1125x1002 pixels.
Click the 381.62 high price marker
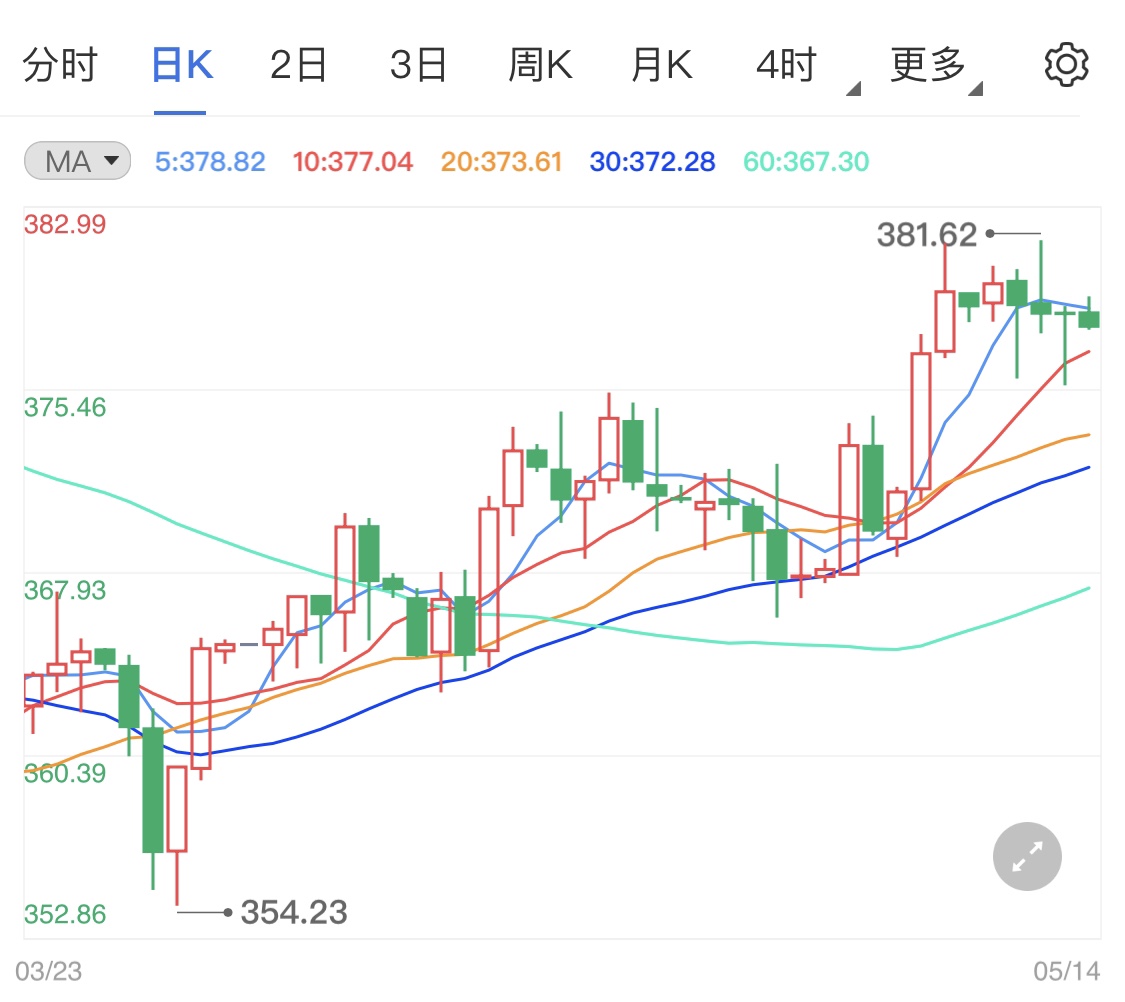(x=926, y=235)
